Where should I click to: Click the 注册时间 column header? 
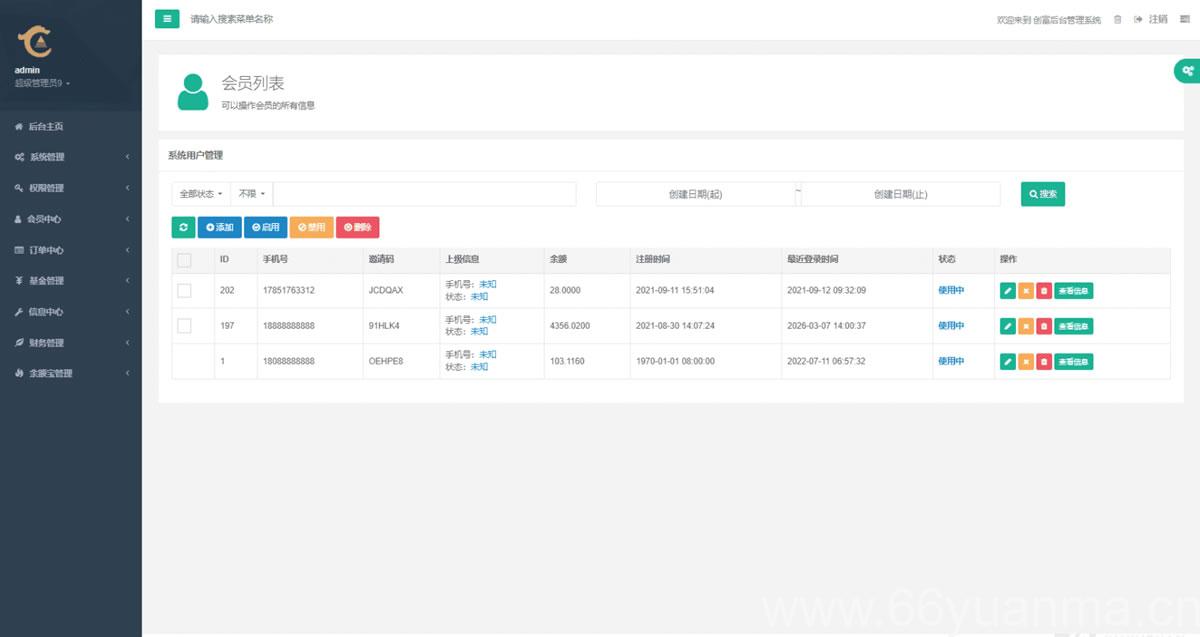coord(652,260)
